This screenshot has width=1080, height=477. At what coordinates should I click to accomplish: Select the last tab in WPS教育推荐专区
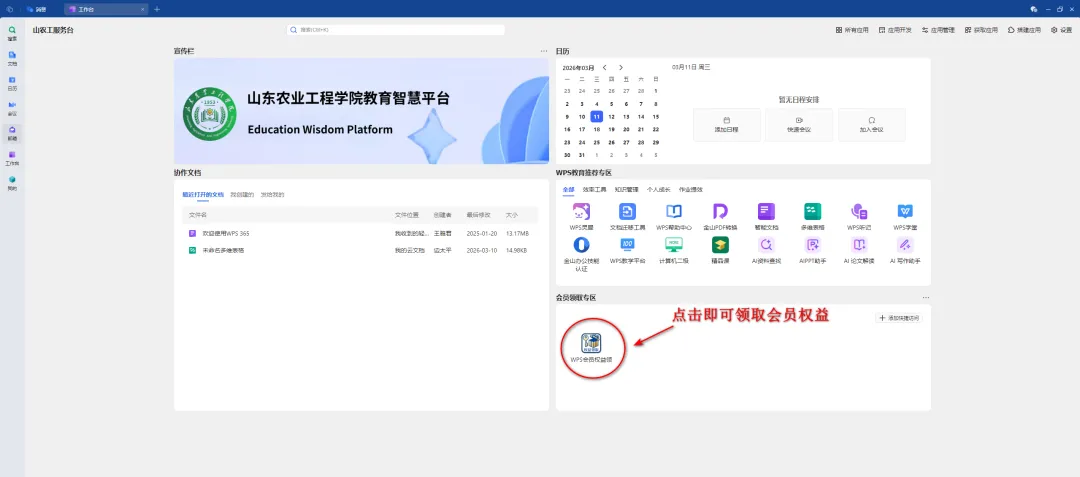(x=691, y=189)
